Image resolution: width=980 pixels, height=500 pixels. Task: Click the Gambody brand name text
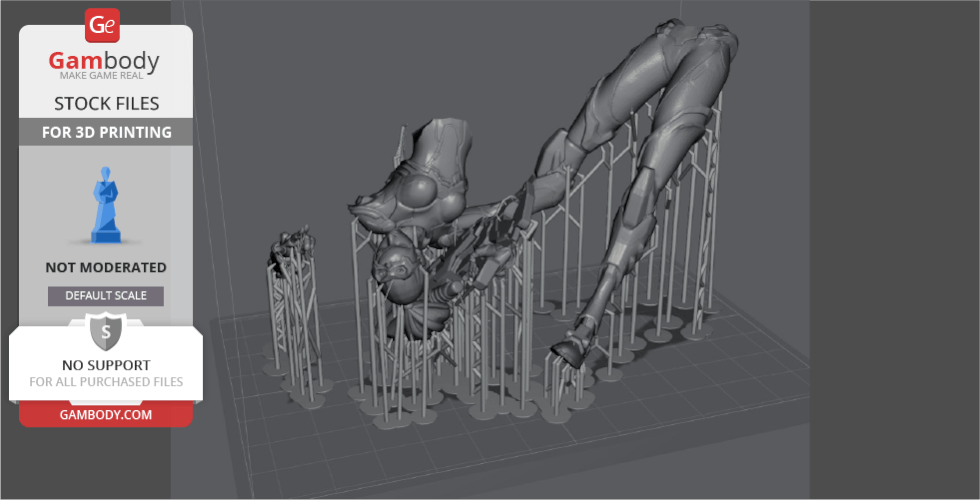(105, 62)
